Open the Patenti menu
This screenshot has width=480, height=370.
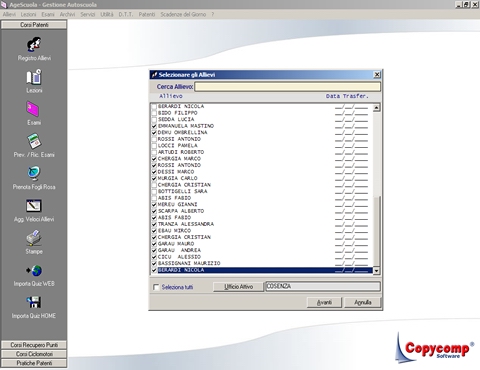[x=147, y=14]
